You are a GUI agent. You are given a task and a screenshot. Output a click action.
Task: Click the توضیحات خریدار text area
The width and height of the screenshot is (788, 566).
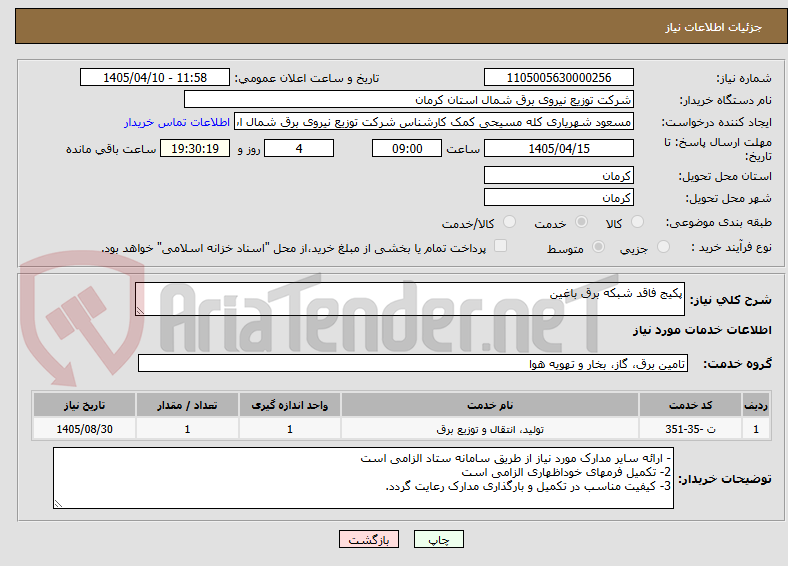[x=363, y=478]
